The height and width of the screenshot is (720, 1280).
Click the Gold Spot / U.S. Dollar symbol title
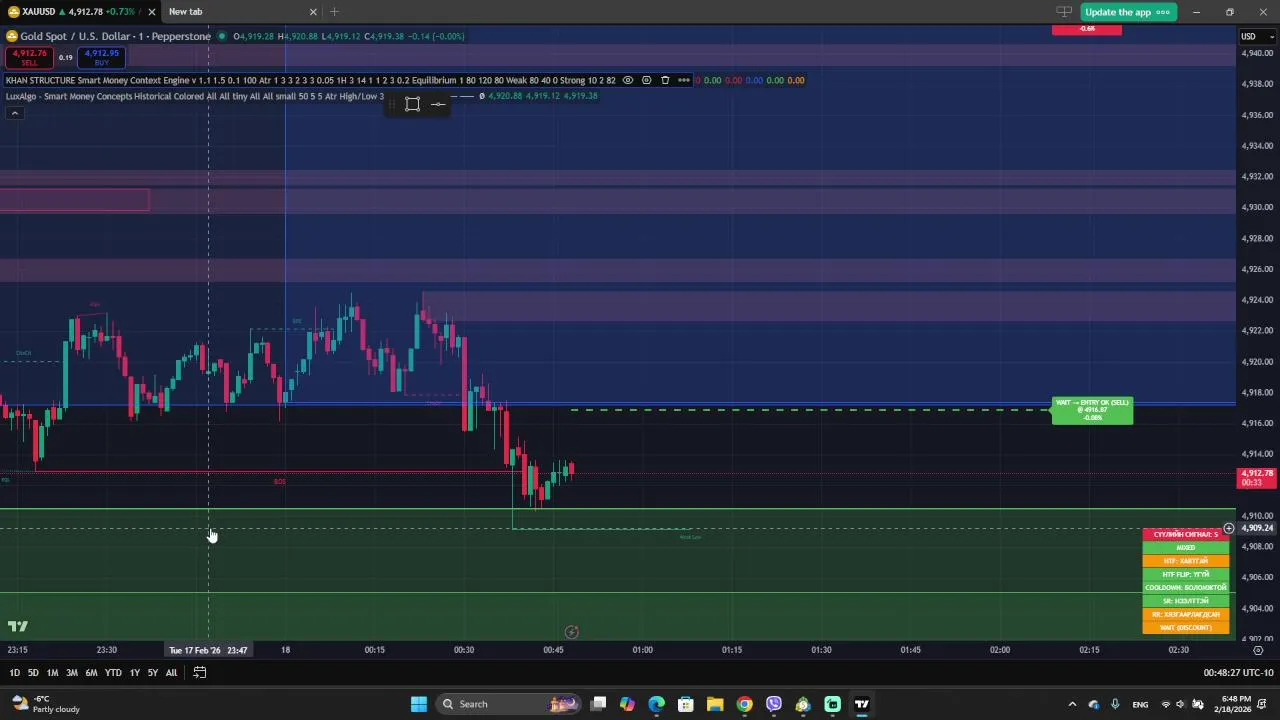pos(115,36)
